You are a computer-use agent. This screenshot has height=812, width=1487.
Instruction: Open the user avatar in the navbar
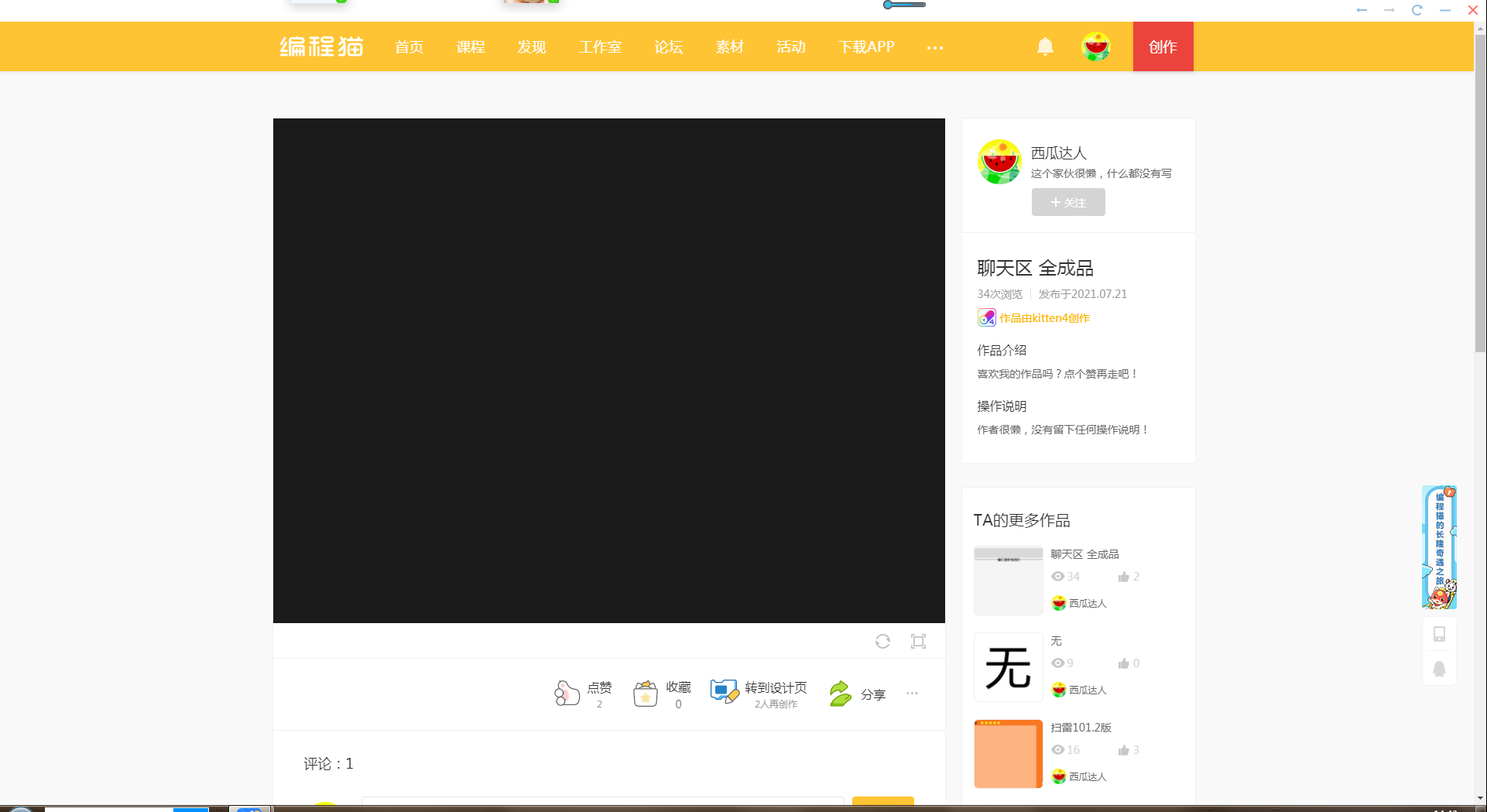coord(1095,46)
